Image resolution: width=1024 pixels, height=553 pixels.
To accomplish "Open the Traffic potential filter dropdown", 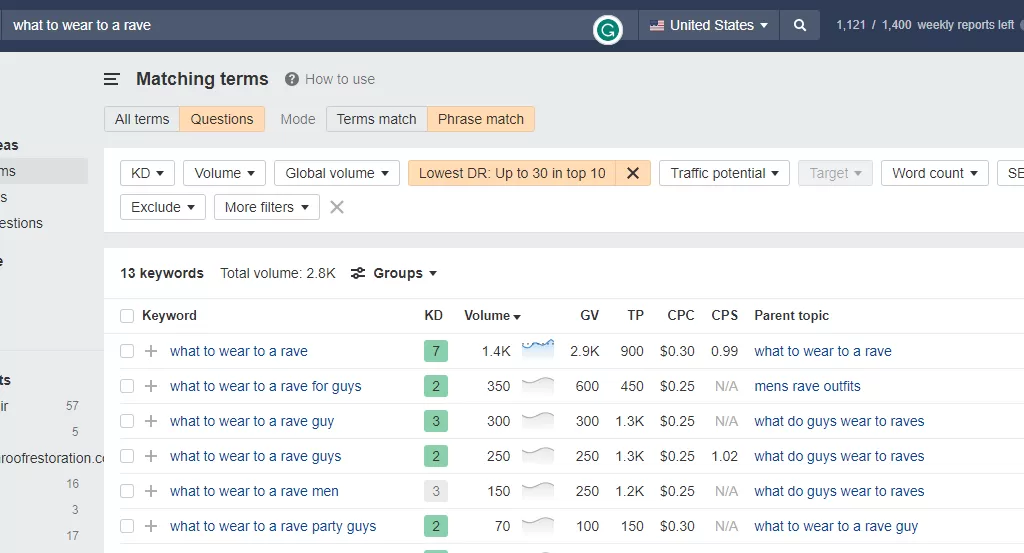I will pyautogui.click(x=724, y=173).
